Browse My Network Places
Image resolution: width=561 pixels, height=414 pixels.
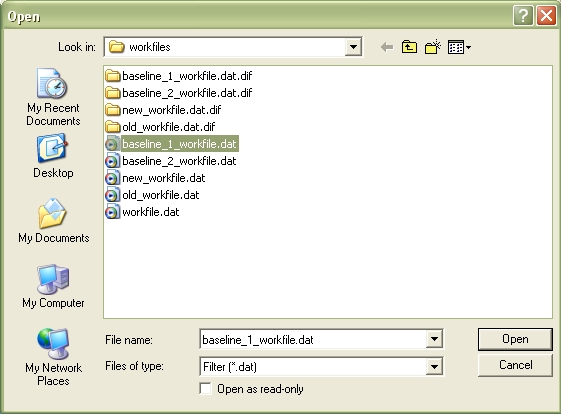[x=53, y=357]
